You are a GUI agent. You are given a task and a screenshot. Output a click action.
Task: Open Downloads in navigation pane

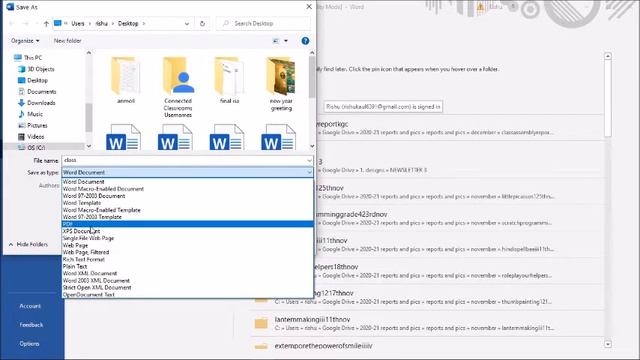41,103
